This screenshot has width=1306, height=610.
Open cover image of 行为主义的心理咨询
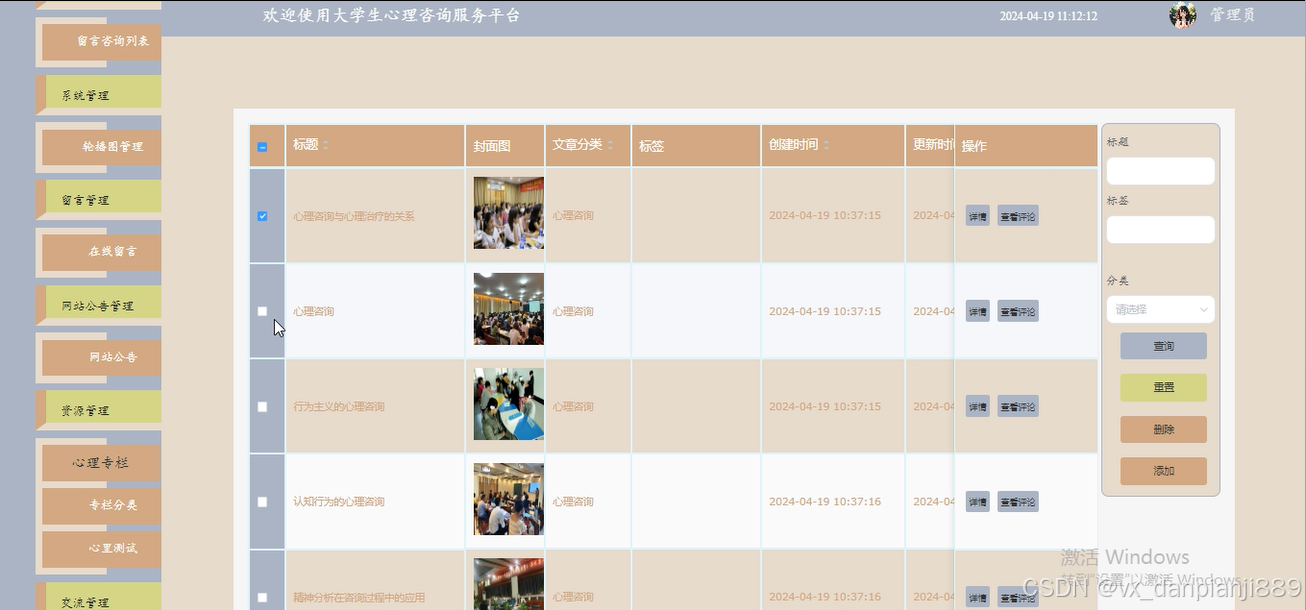(509, 404)
